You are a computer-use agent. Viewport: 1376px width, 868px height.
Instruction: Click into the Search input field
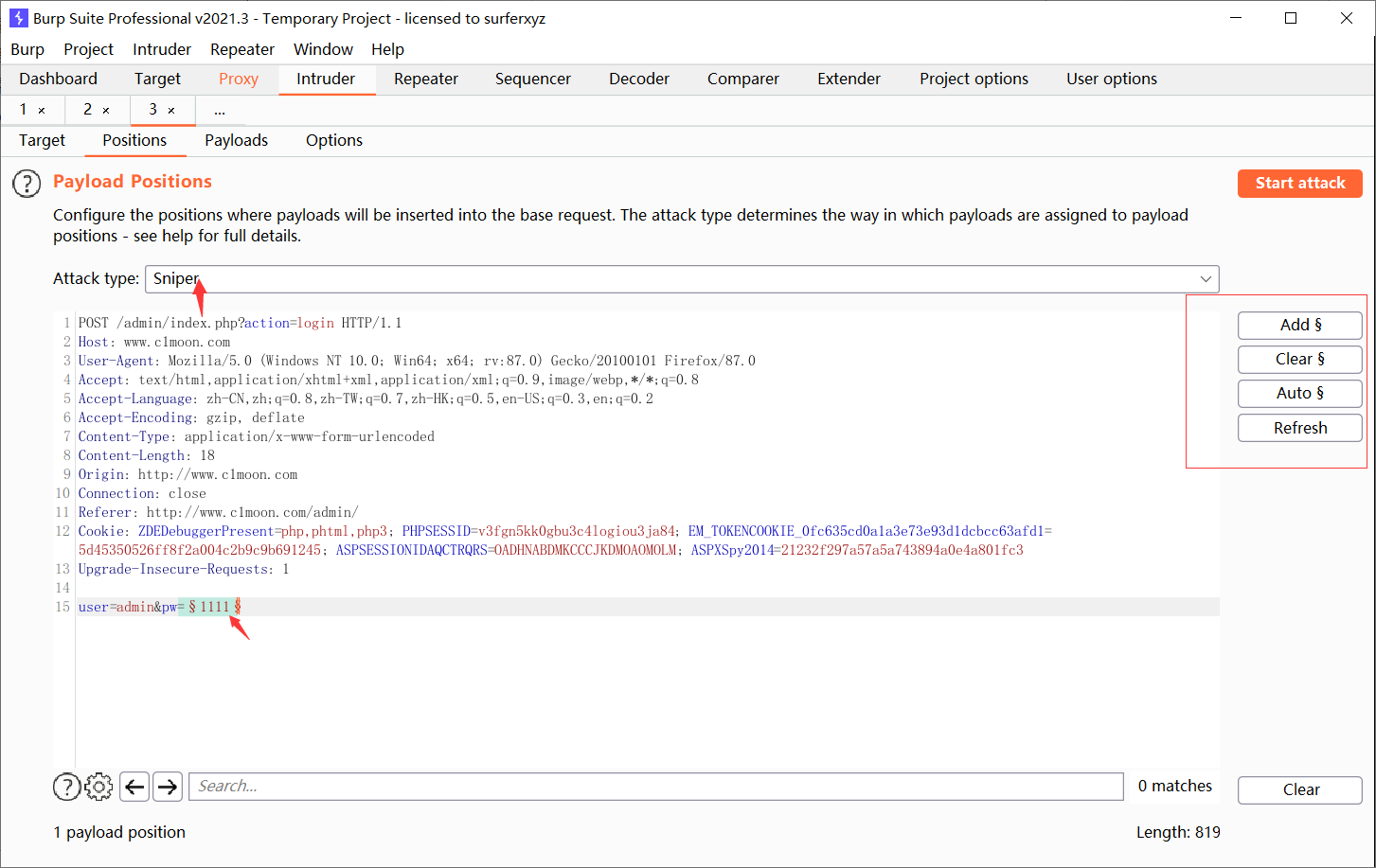click(x=656, y=787)
